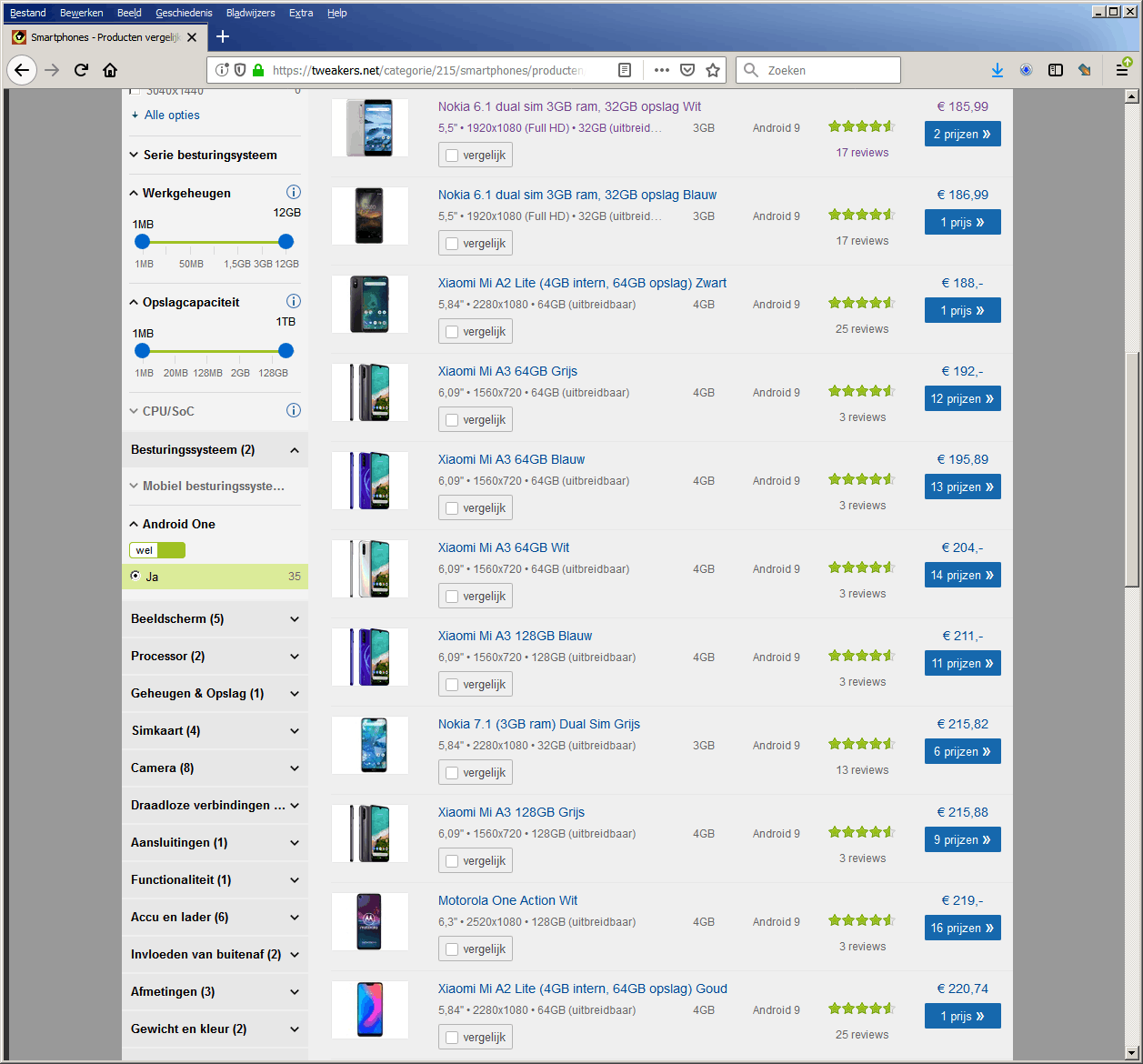Check vergelijk for Nokia 6.1 Wit
Image resolution: width=1143 pixels, height=1064 pixels.
(x=452, y=156)
